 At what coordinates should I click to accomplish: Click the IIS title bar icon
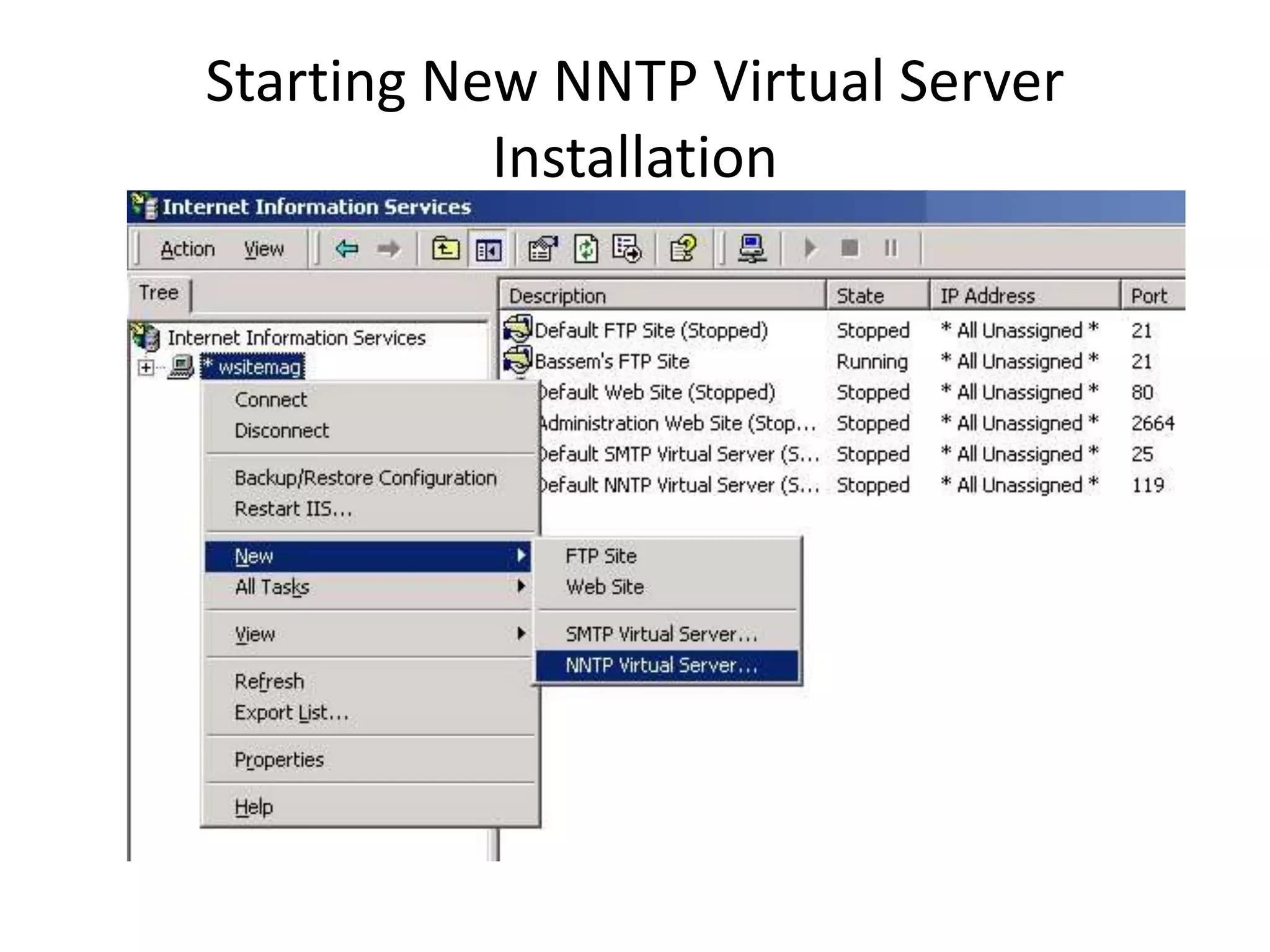144,206
